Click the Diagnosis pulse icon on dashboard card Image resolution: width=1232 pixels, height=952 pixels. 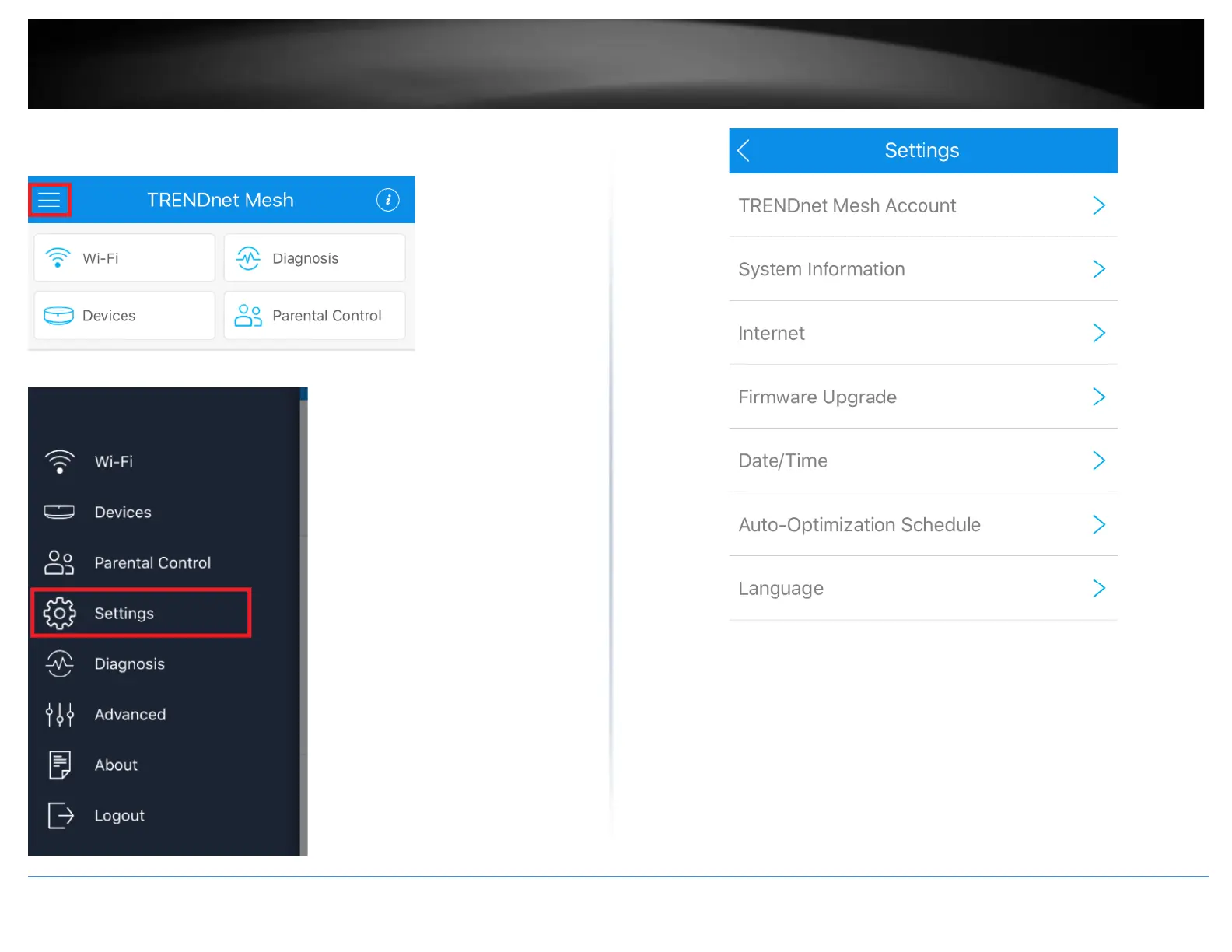point(248,258)
